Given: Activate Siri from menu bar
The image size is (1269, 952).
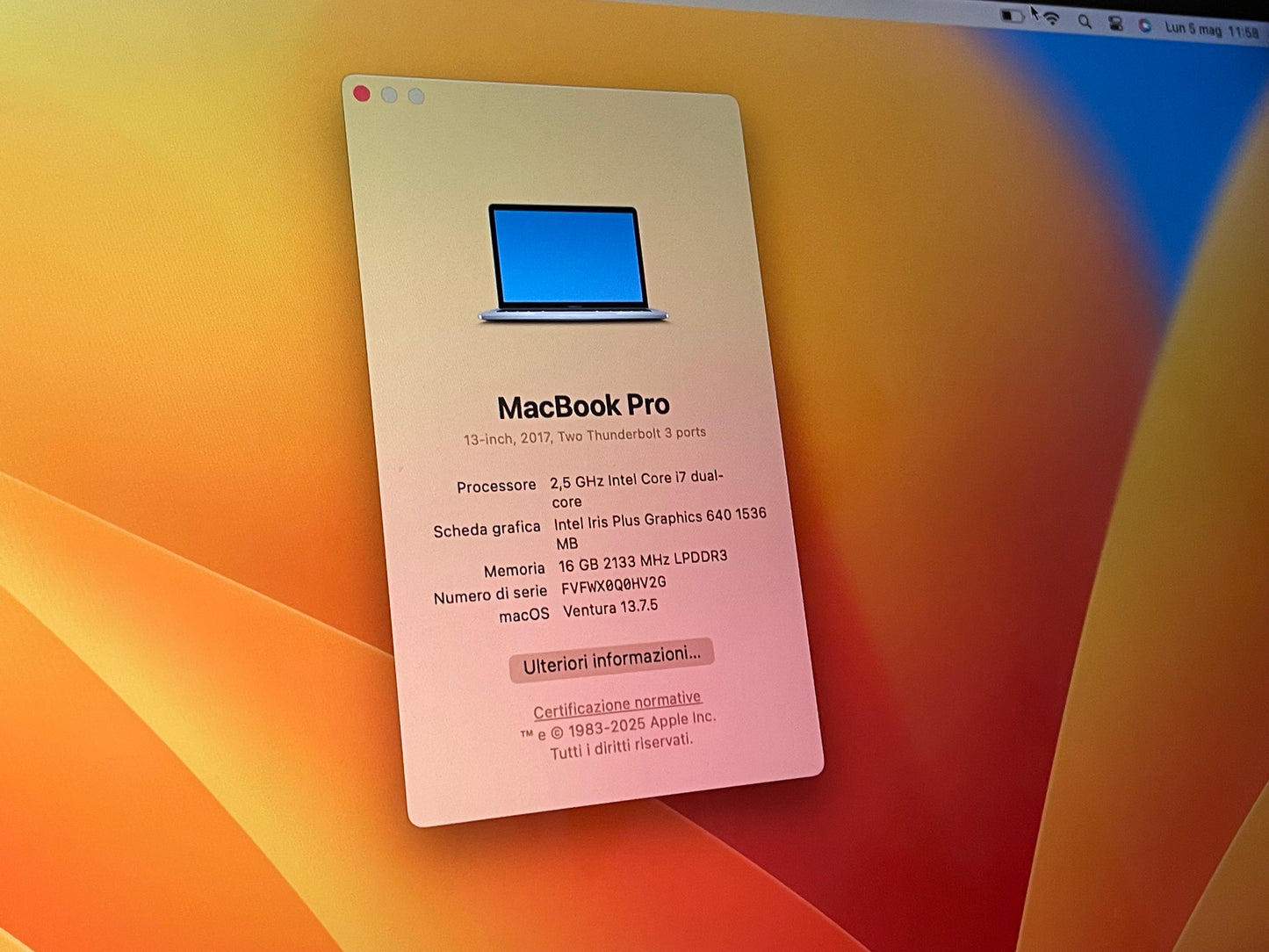Looking at the screenshot, I should 1144,25.
